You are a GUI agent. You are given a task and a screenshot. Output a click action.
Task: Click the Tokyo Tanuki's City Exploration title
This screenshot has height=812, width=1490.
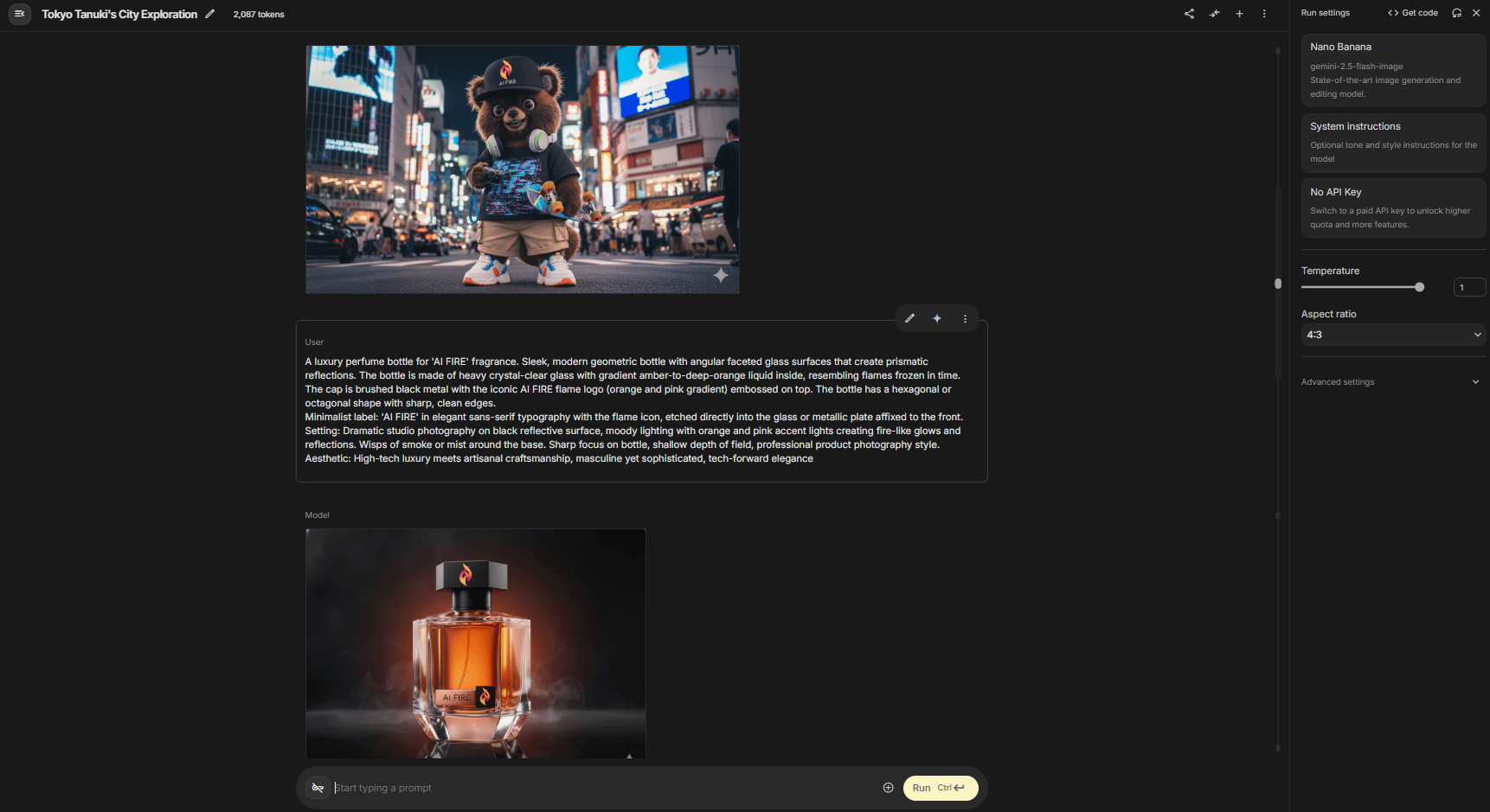click(119, 15)
